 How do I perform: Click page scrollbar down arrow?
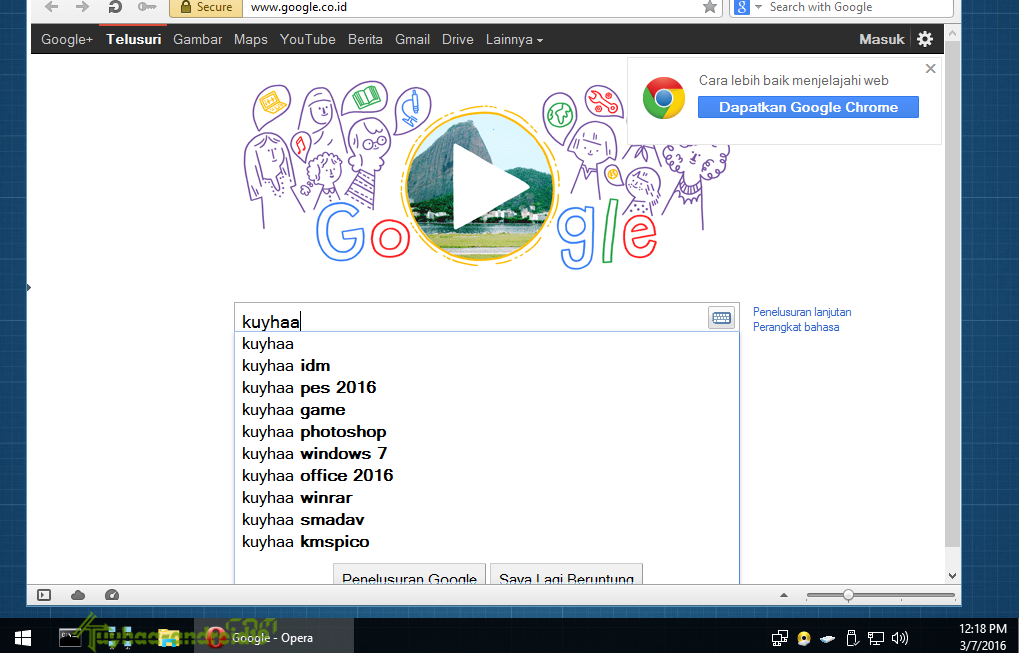(952, 576)
